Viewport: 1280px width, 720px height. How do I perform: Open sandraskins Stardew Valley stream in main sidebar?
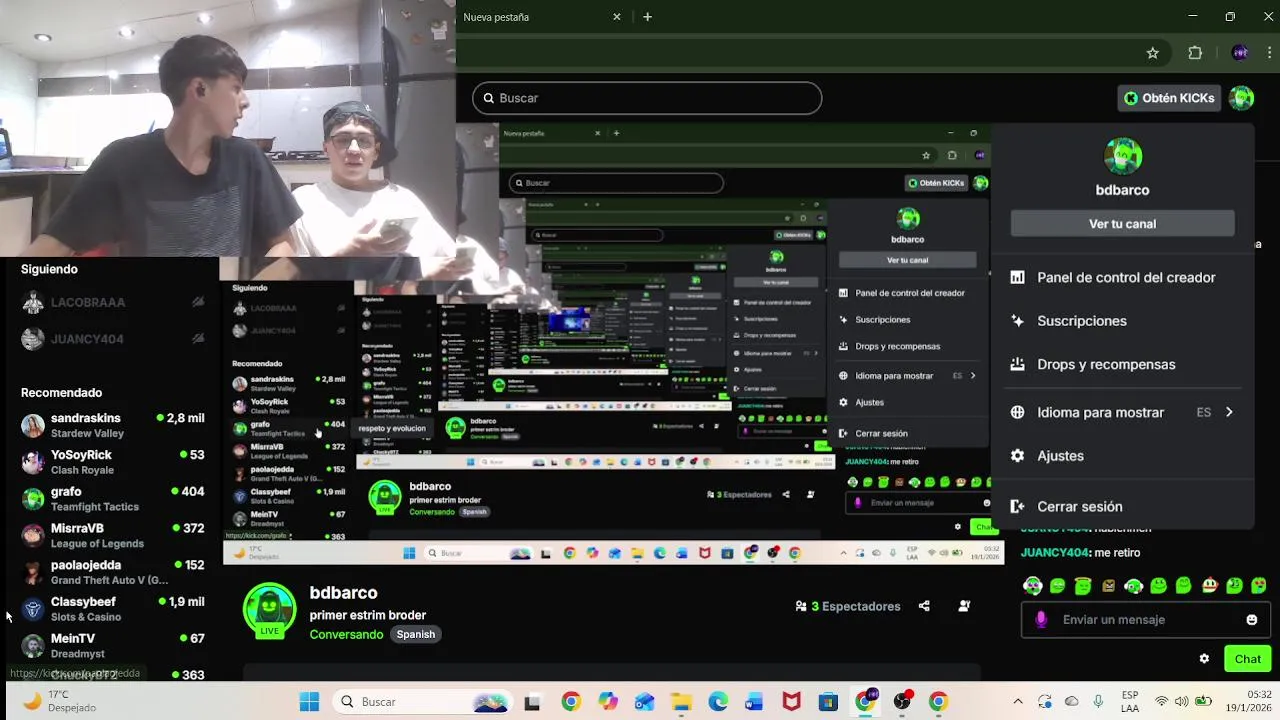click(110, 425)
